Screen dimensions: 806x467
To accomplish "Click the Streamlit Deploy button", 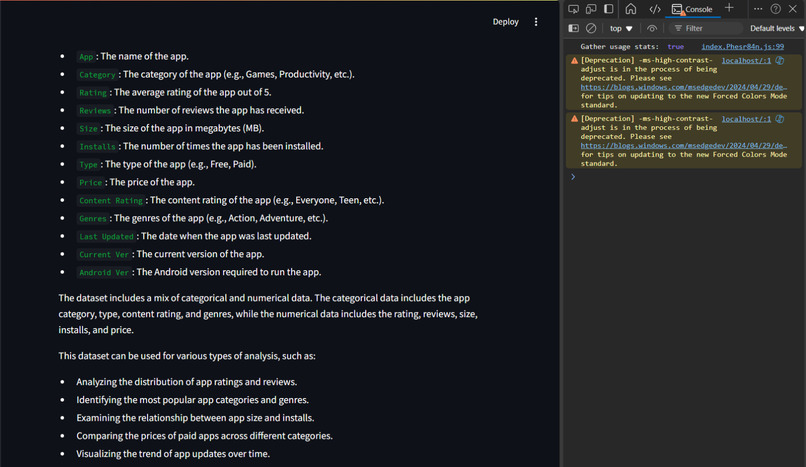I will (505, 22).
